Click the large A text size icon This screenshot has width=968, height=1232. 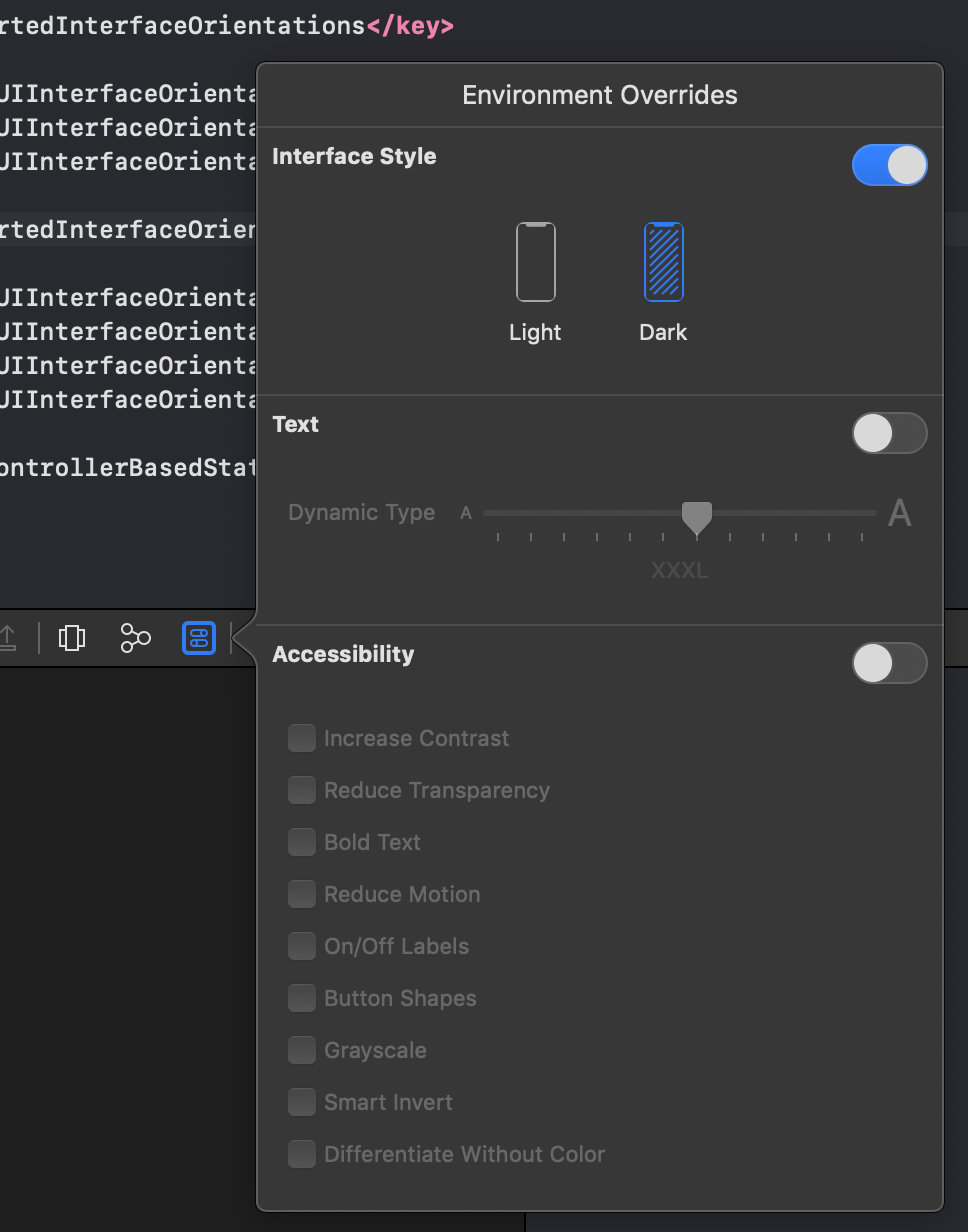(899, 512)
